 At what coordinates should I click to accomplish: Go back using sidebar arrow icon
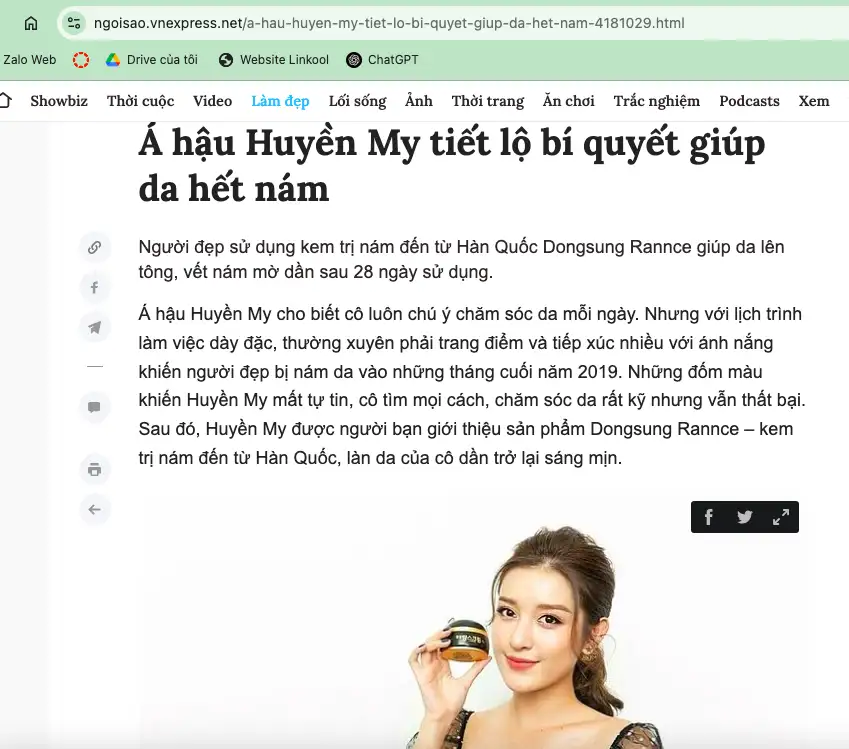[x=94, y=510]
